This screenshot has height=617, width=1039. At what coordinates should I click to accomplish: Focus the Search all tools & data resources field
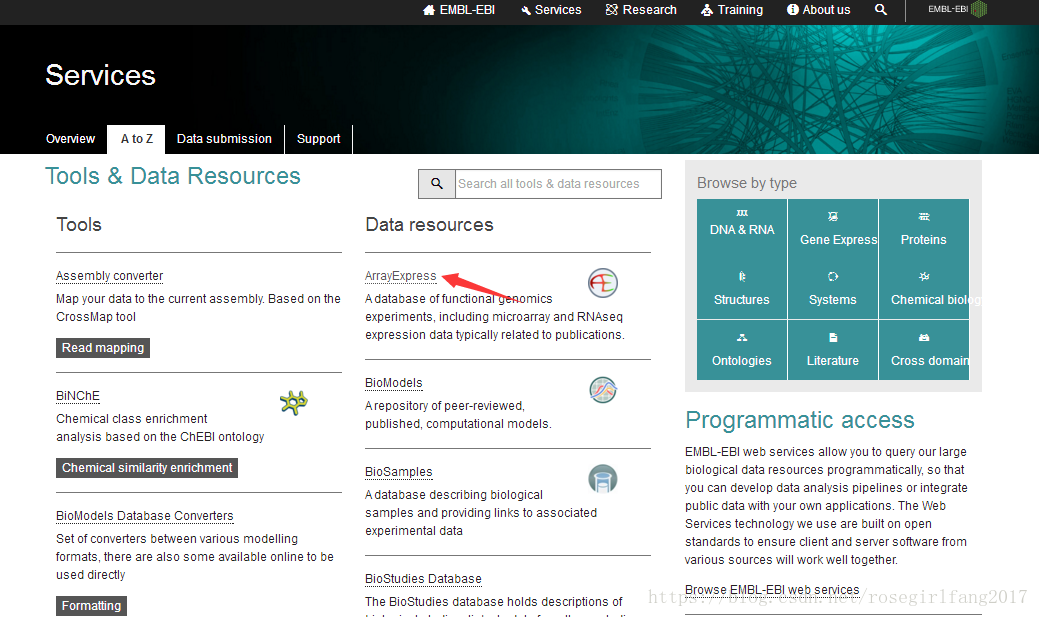pos(558,184)
